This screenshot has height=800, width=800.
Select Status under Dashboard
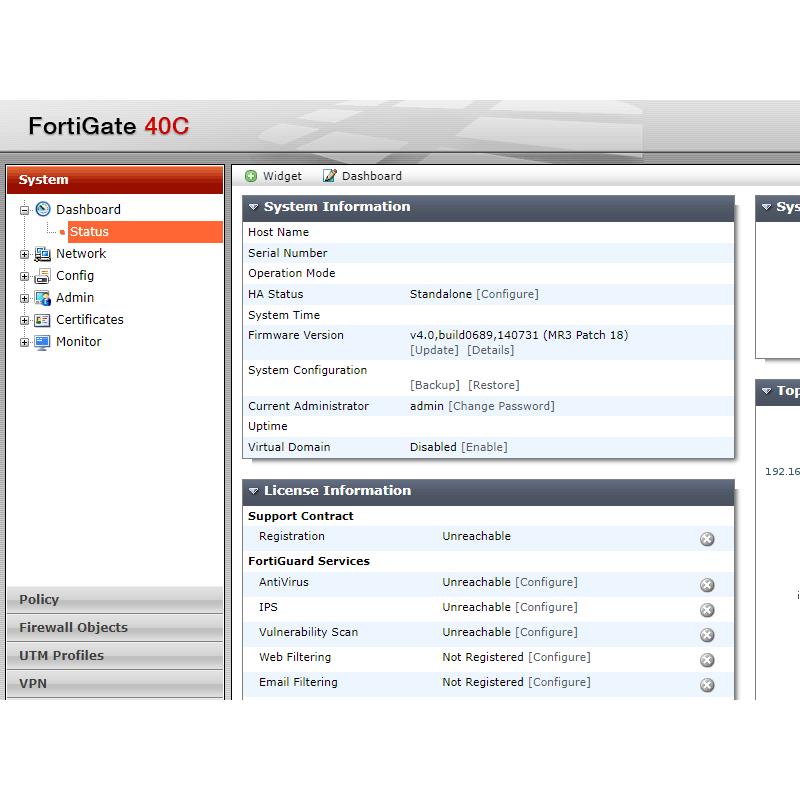(89, 232)
